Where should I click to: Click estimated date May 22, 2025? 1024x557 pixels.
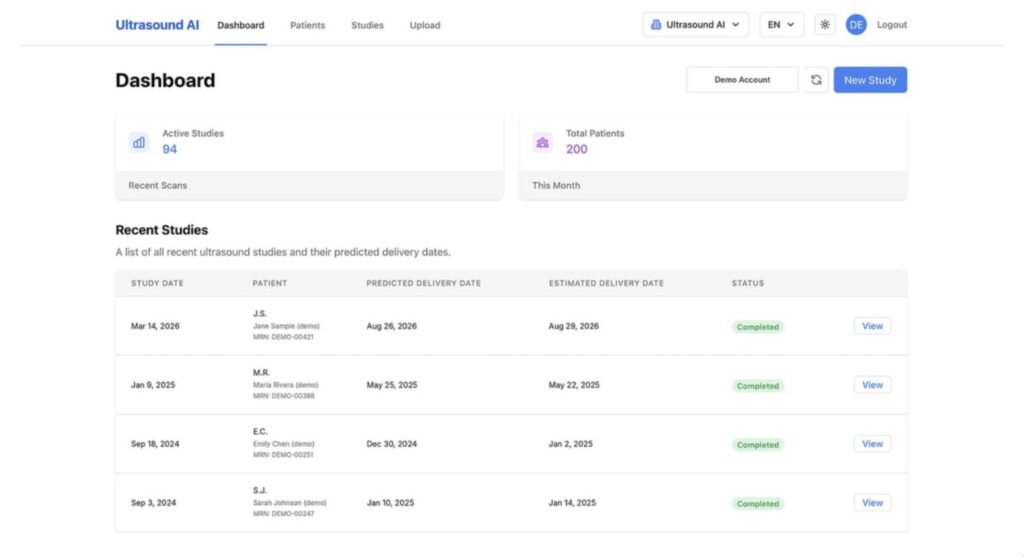(574, 385)
